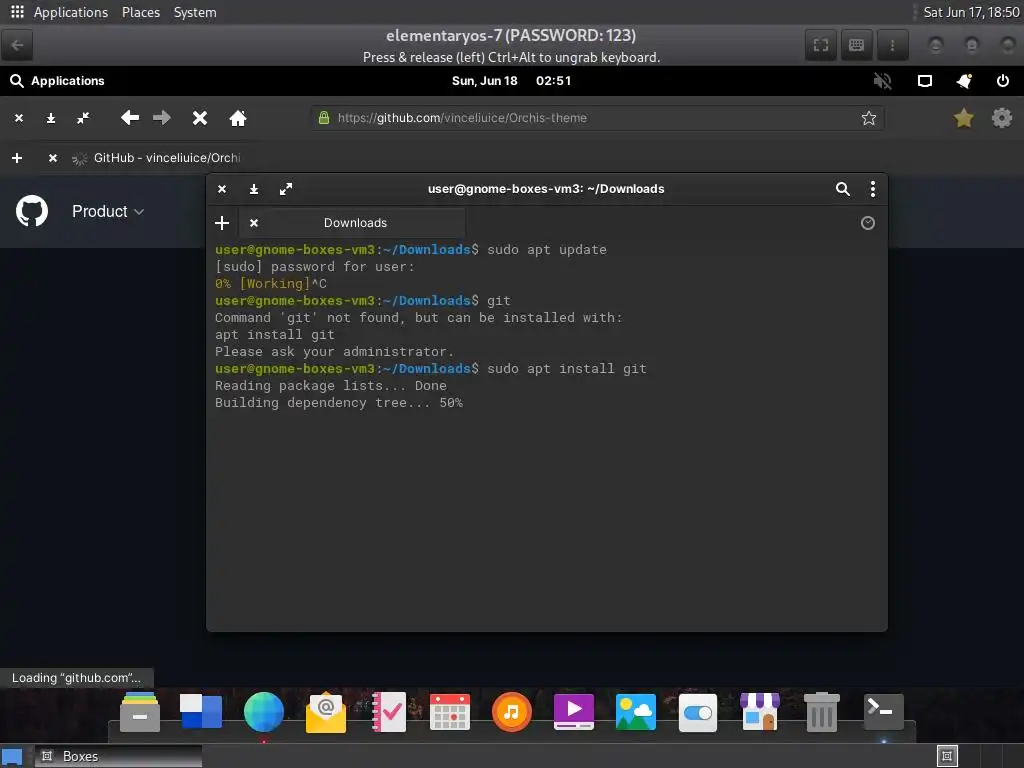Viewport: 1024px width, 768px height.
Task: Click the browser download-arrow header icon
Action: click(x=51, y=118)
